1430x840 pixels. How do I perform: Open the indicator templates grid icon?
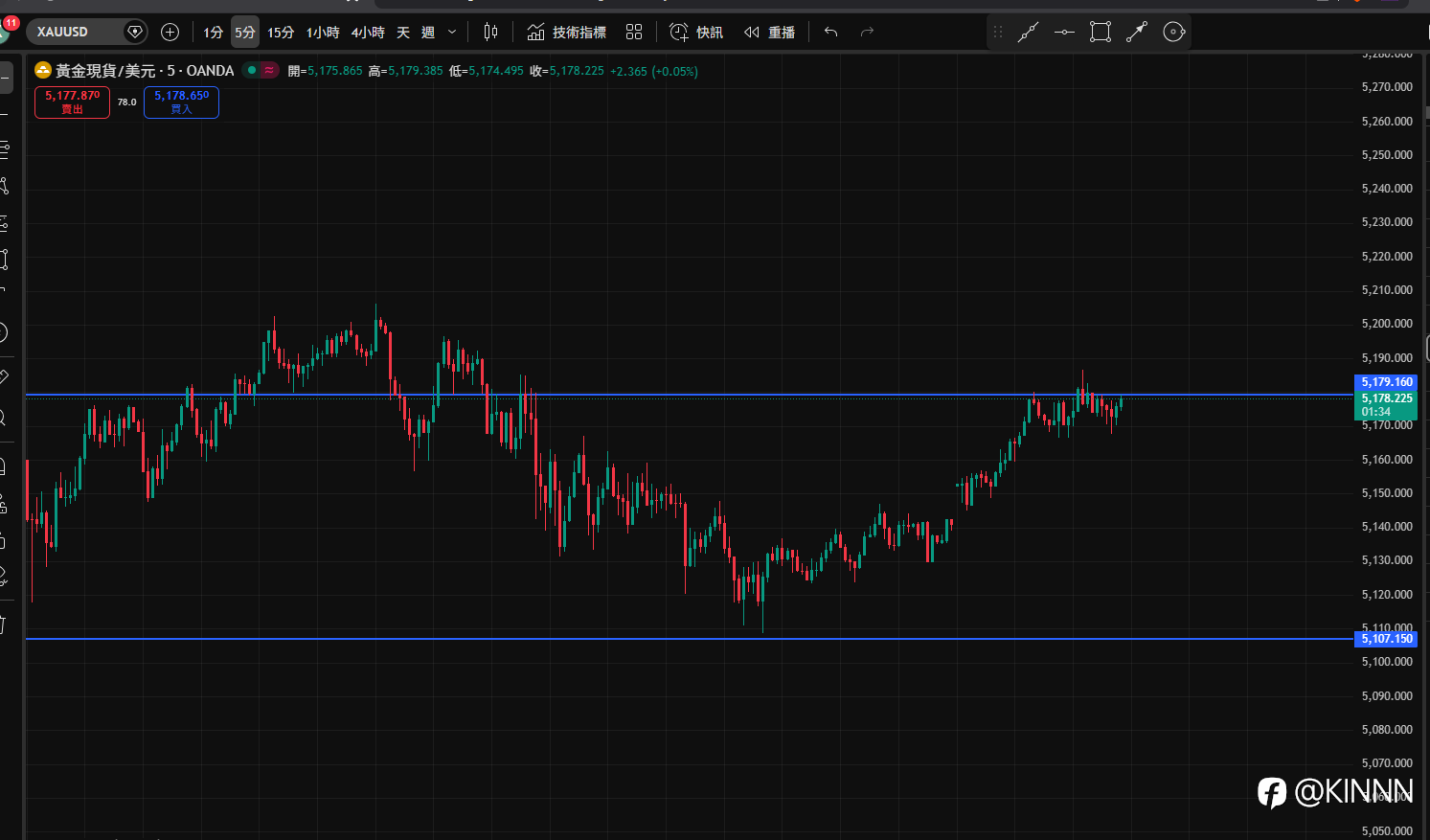(x=634, y=33)
